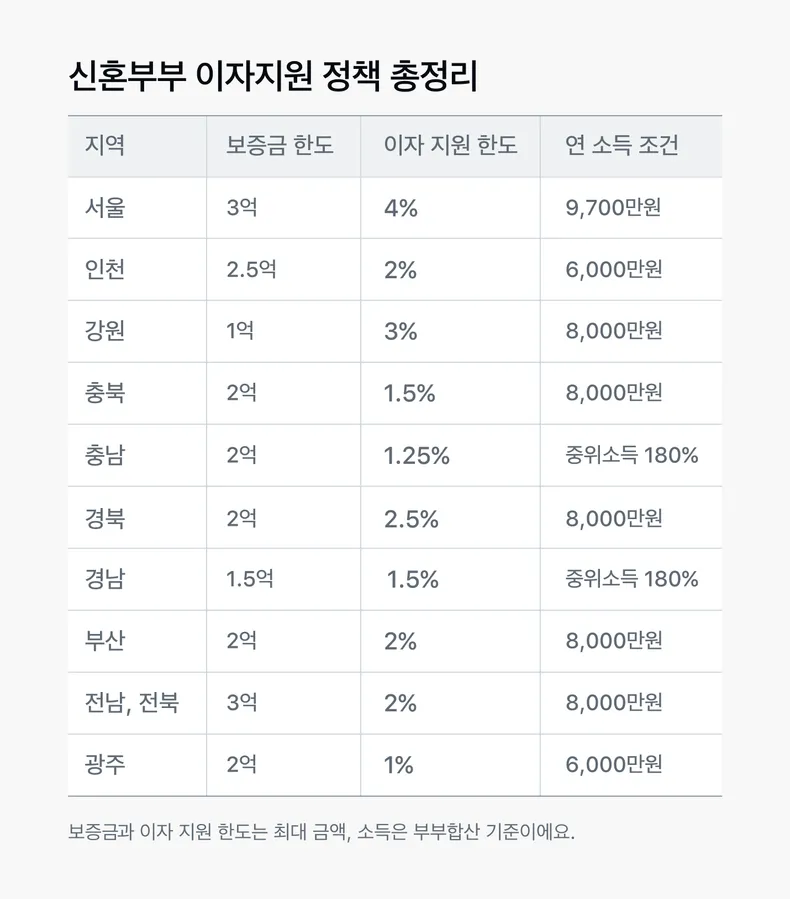Screen dimensions: 790x899
Task: Click the 지역 column header
Action: click(137, 146)
